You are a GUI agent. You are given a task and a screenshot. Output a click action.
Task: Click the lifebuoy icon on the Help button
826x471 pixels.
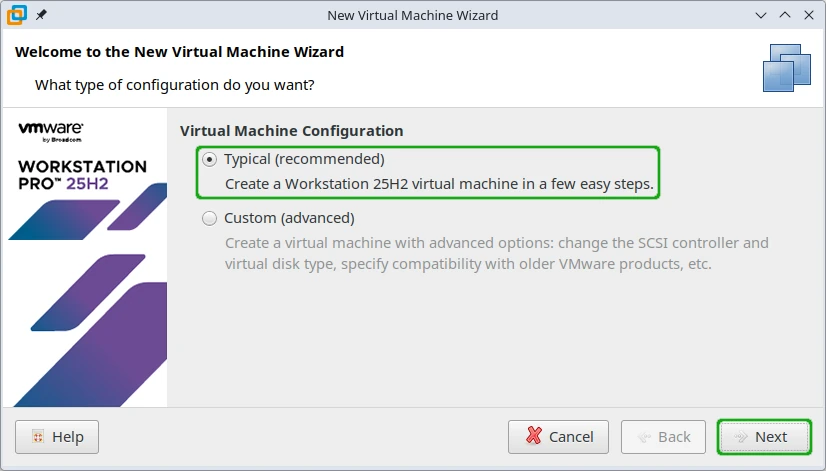click(x=38, y=437)
